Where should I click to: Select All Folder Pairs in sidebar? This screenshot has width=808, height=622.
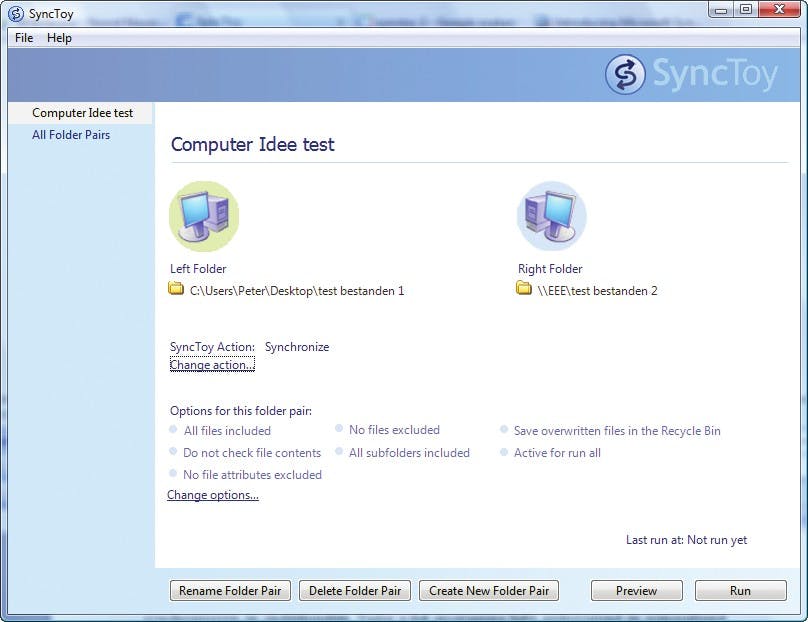(71, 135)
